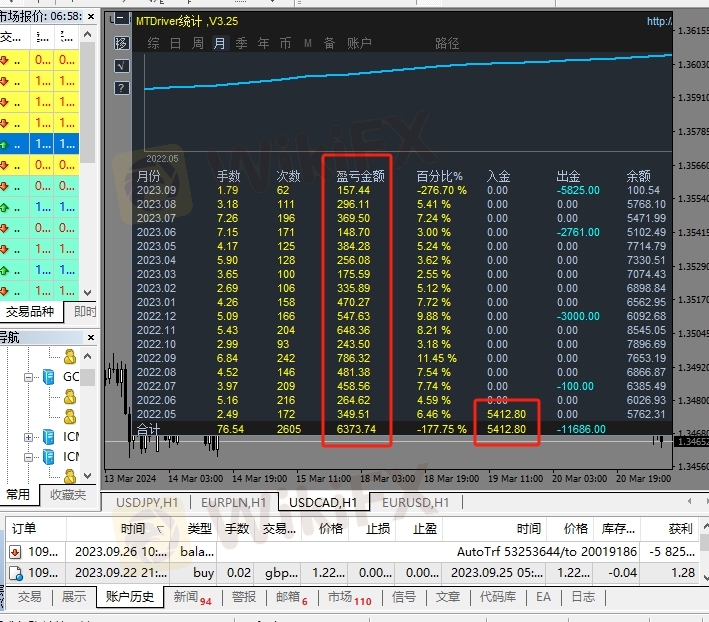Select the 月 monthly tab

[x=220, y=43]
